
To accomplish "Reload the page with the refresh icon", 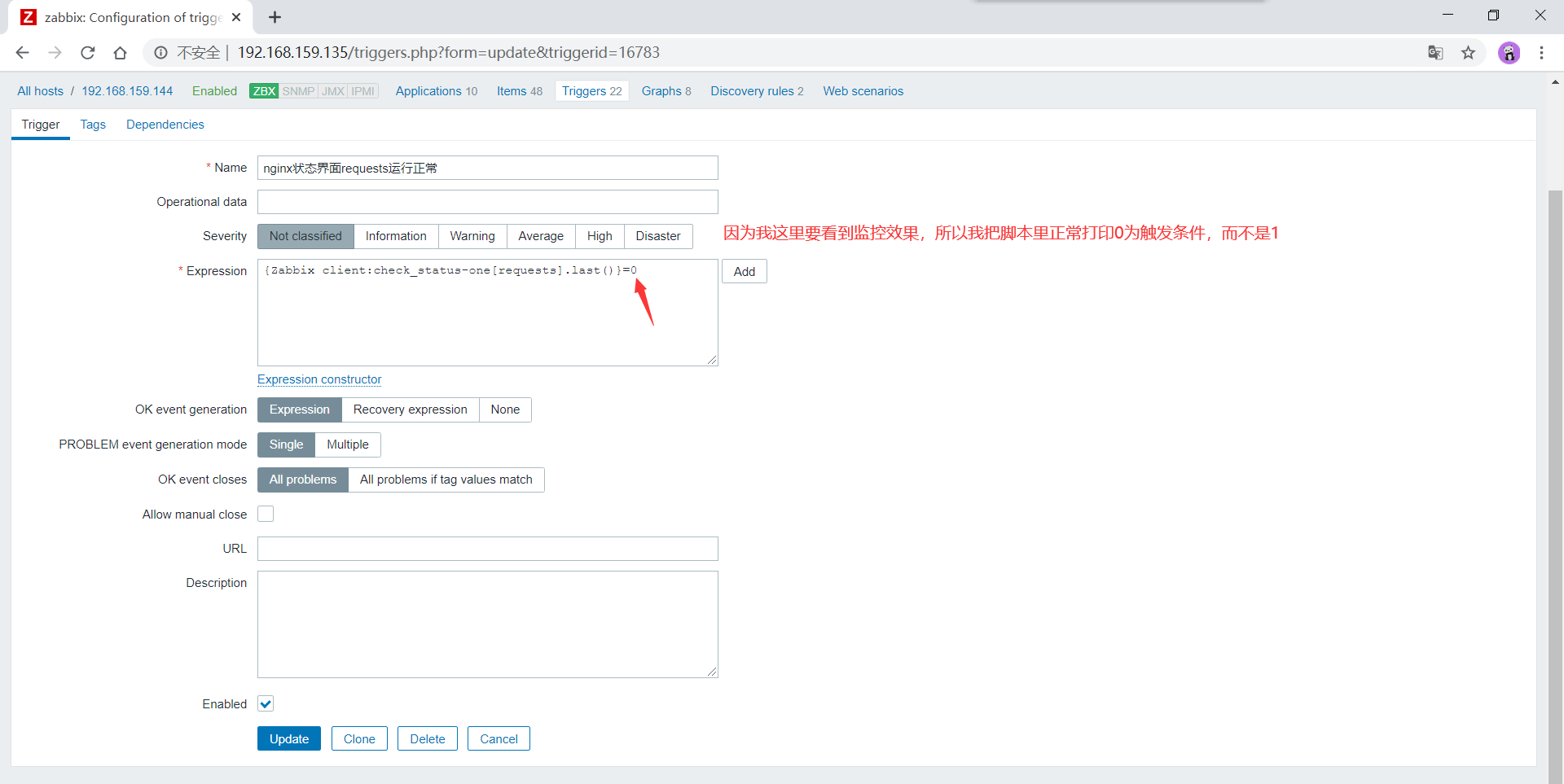I will coord(87,53).
